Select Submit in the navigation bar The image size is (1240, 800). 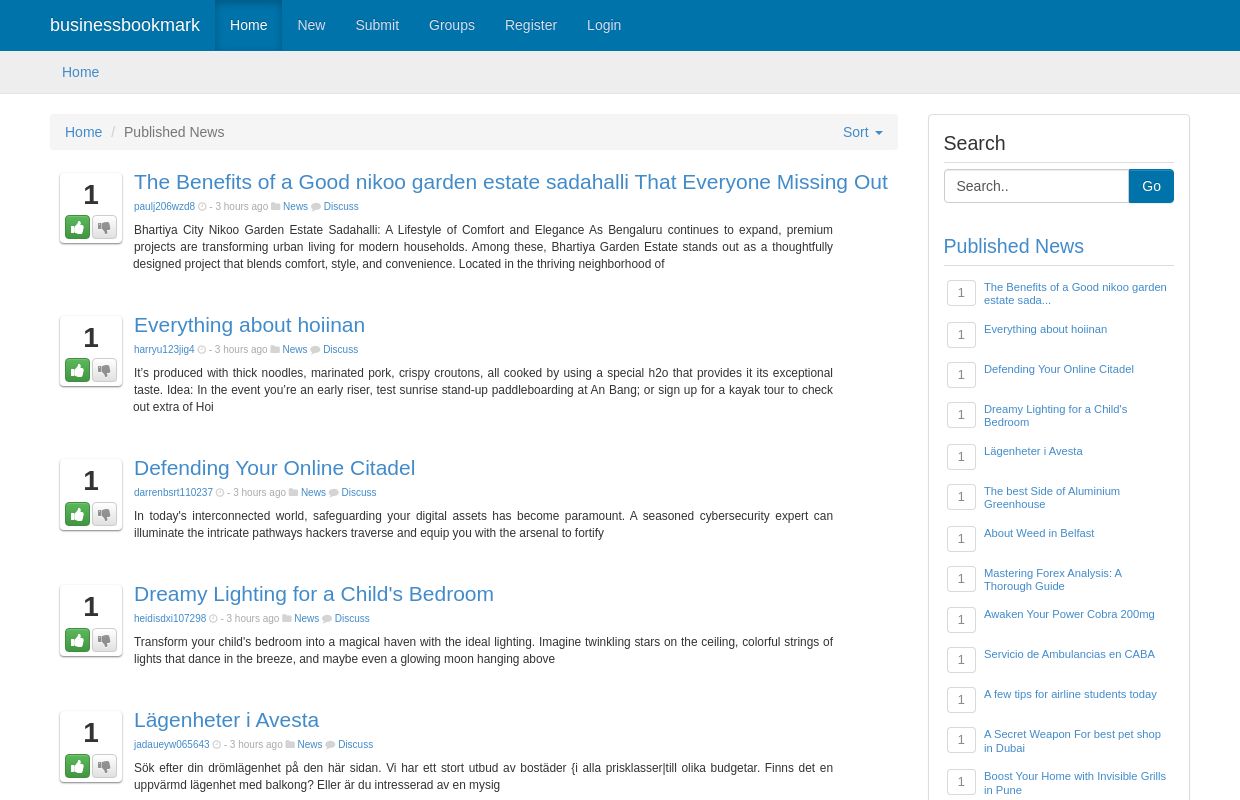[377, 25]
